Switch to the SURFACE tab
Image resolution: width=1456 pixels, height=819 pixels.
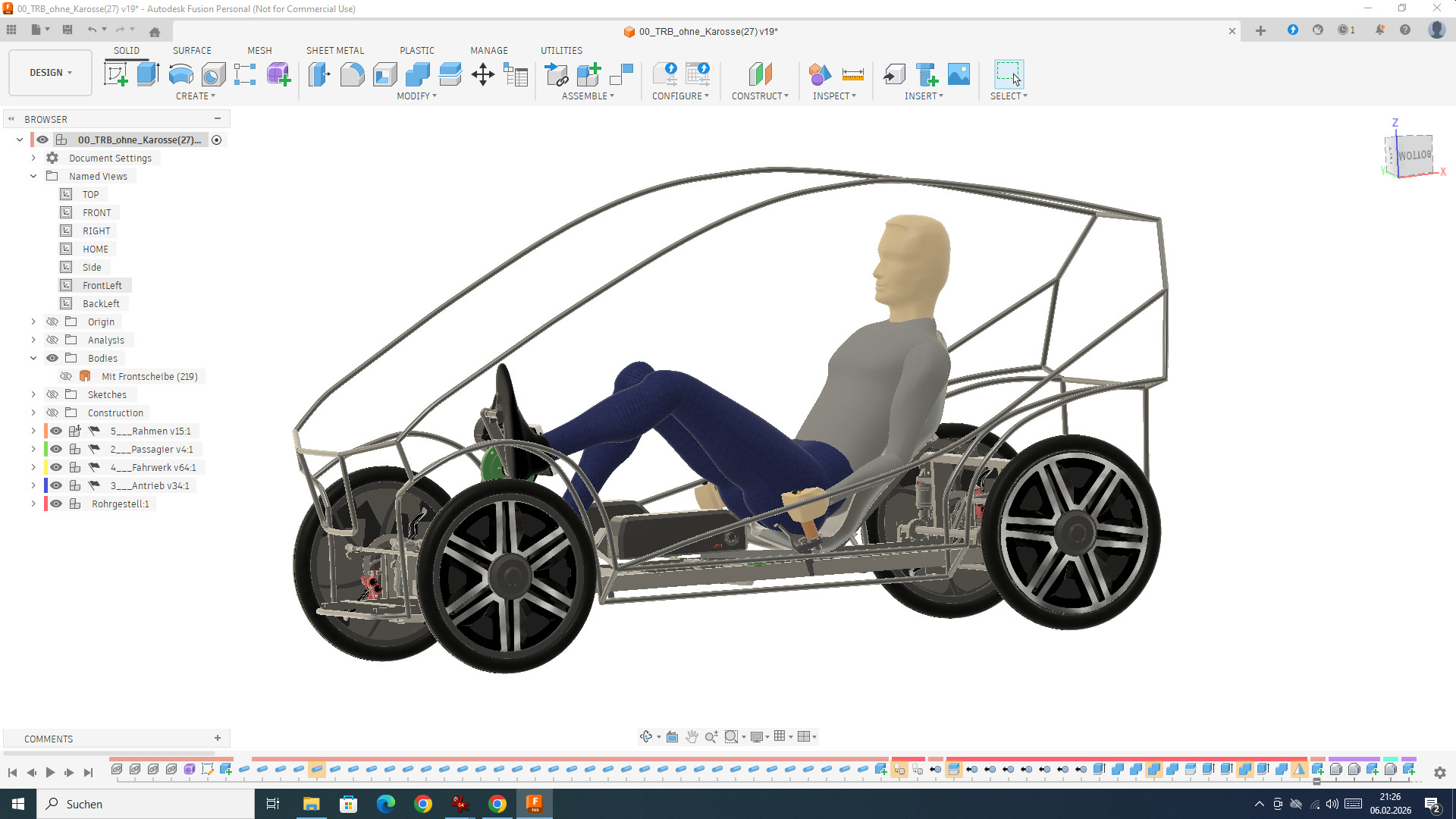192,50
